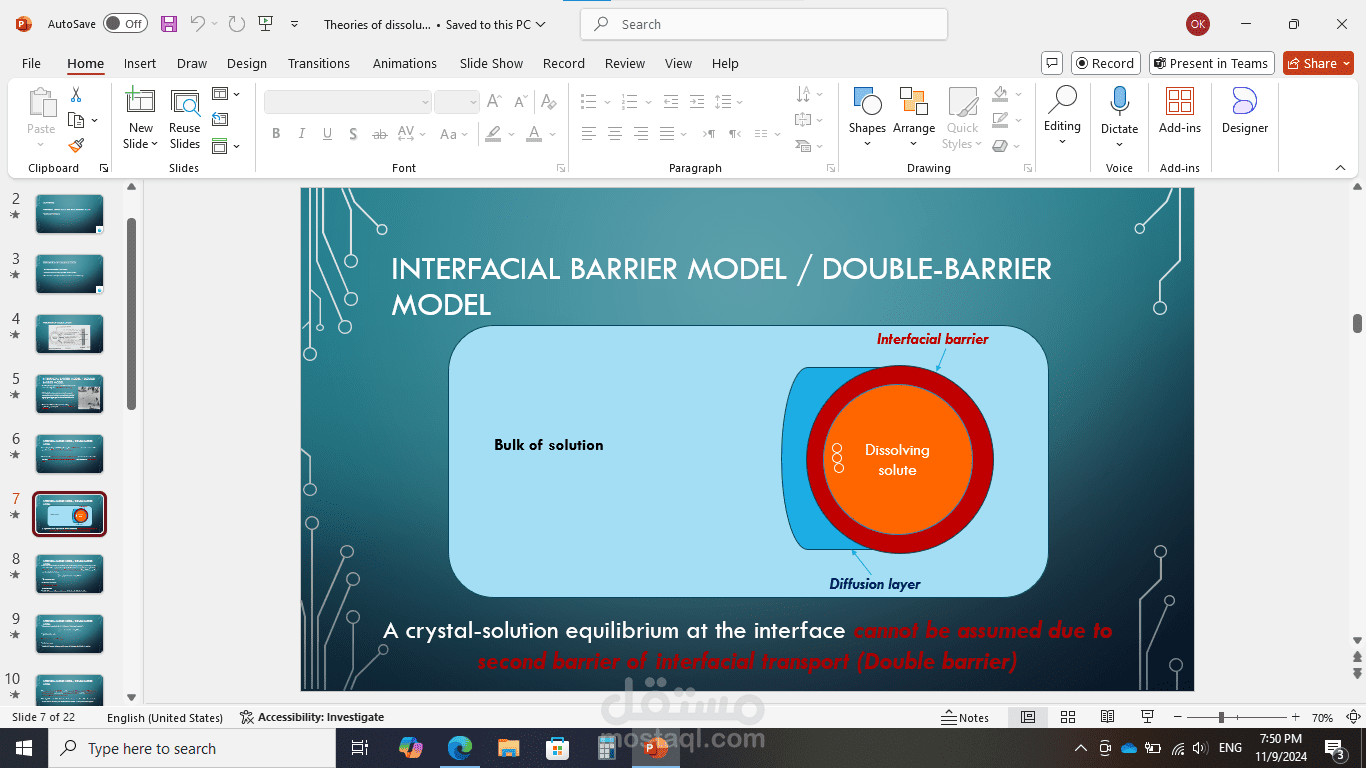Open Reading View from status bar
The height and width of the screenshot is (768, 1366).
[1107, 717]
